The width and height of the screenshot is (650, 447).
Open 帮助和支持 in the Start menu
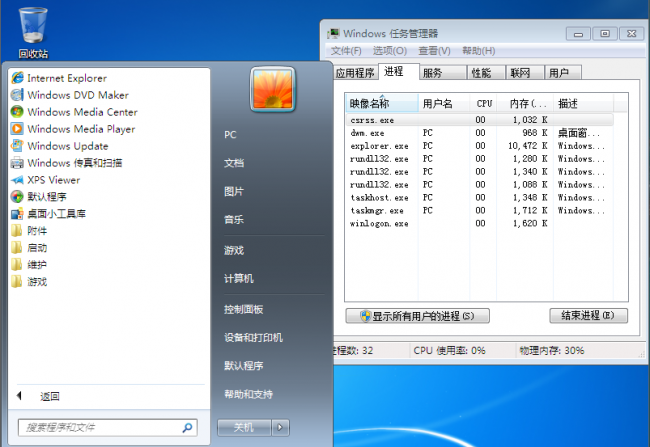(x=248, y=394)
